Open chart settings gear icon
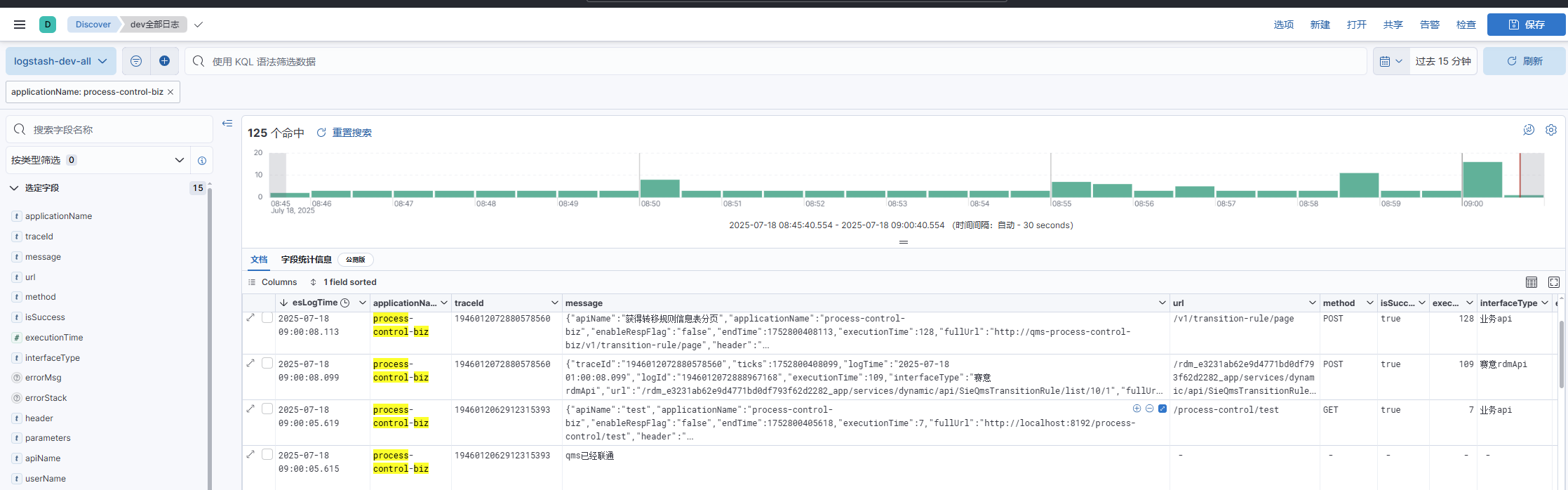The width and height of the screenshot is (1568, 490). 1551,130
